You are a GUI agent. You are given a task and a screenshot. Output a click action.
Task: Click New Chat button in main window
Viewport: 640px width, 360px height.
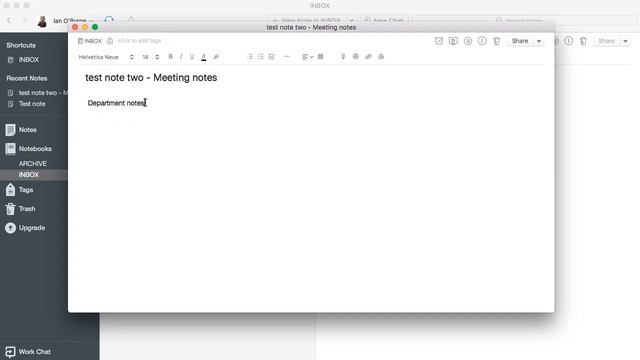384,20
